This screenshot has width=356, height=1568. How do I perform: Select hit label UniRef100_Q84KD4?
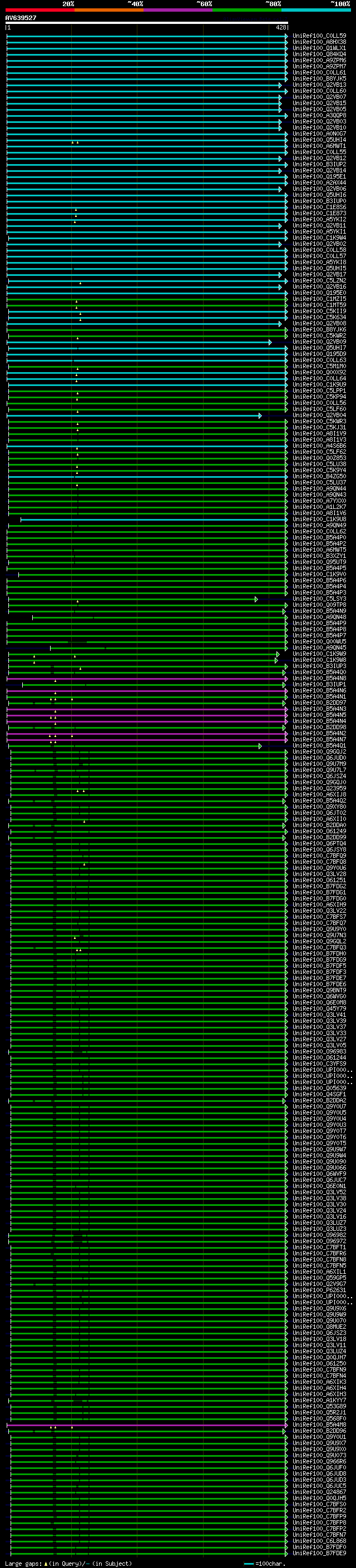[x=319, y=54]
